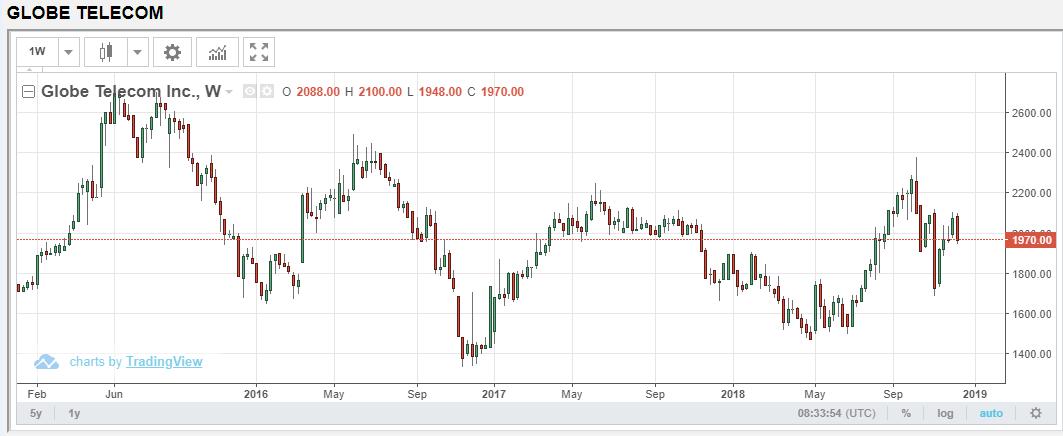This screenshot has width=1063, height=436.
Task: Click the 1970.00 current price label
Action: tap(1032, 240)
